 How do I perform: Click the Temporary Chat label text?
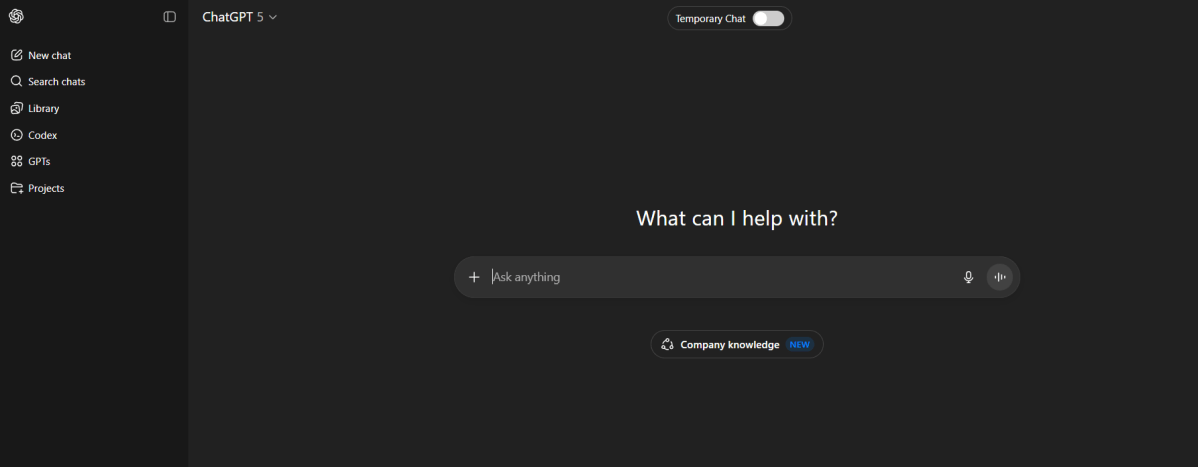710,18
